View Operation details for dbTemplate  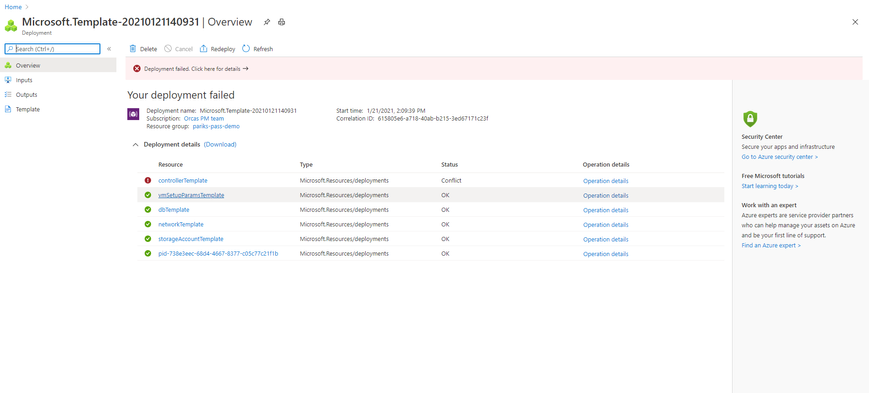click(x=606, y=210)
